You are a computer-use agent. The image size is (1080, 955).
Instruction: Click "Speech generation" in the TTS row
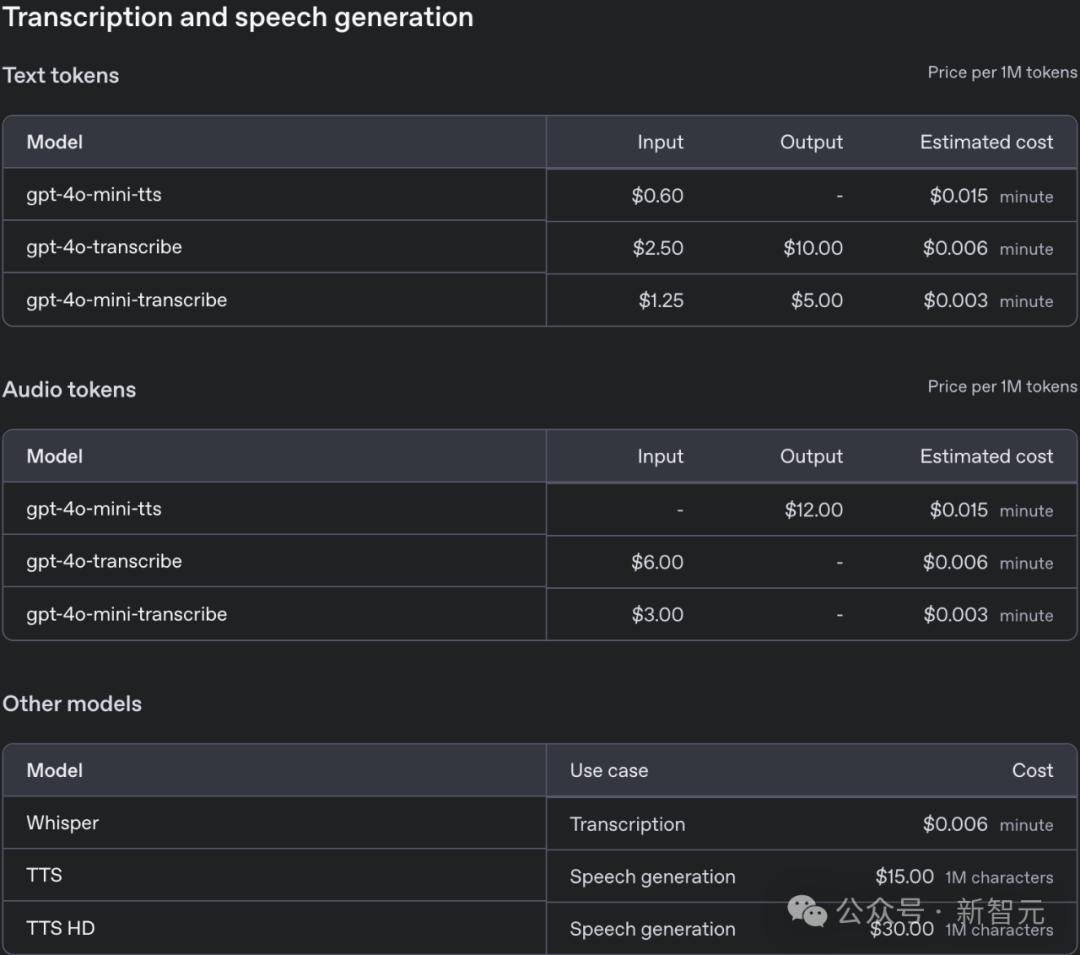tap(652, 877)
